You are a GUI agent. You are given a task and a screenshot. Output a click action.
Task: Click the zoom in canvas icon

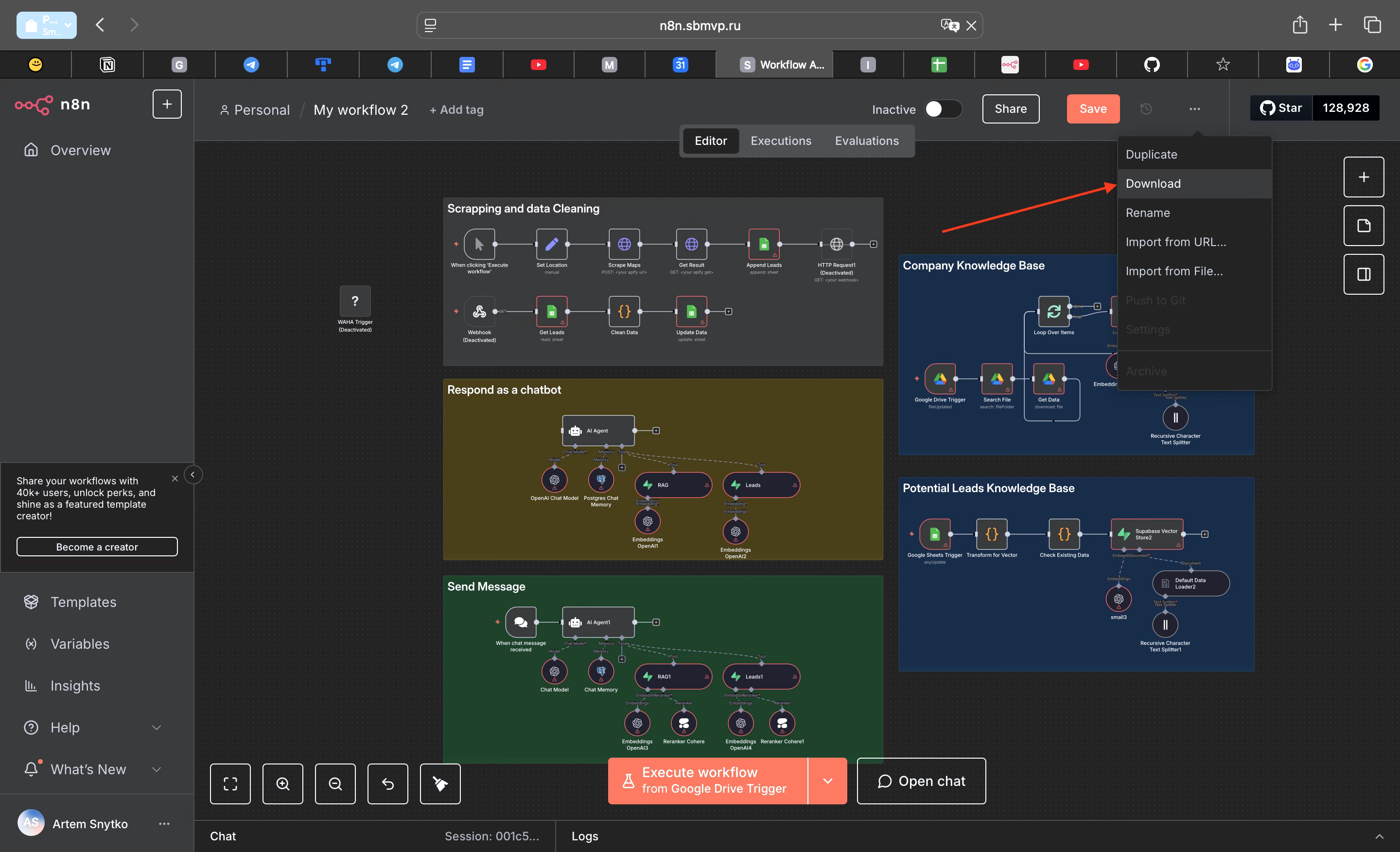(x=282, y=784)
